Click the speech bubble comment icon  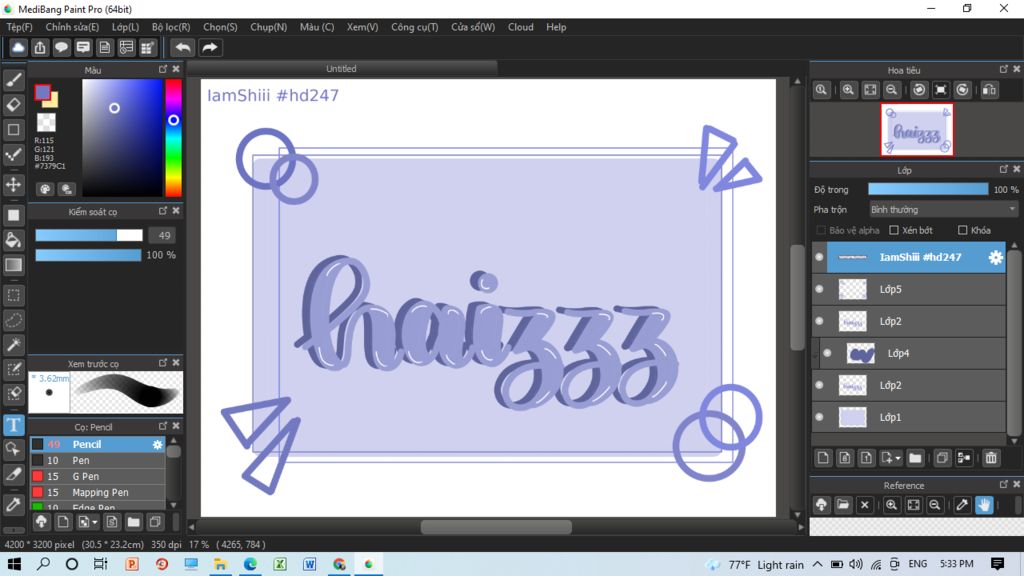[x=61, y=48]
